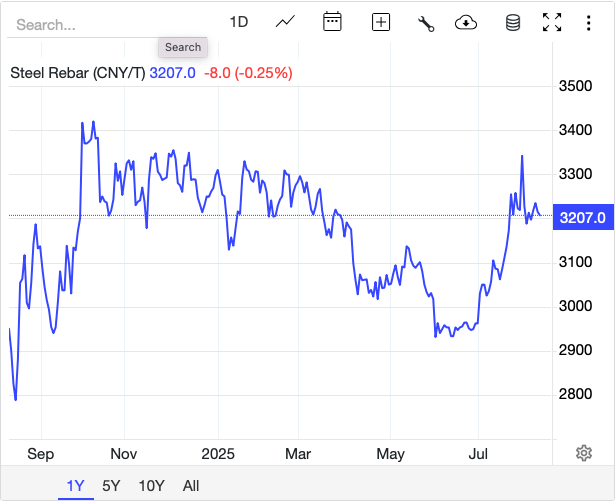The width and height of the screenshot is (616, 504).
Task: Click the red -8.0 (-0.25%) change value
Action: click(248, 72)
